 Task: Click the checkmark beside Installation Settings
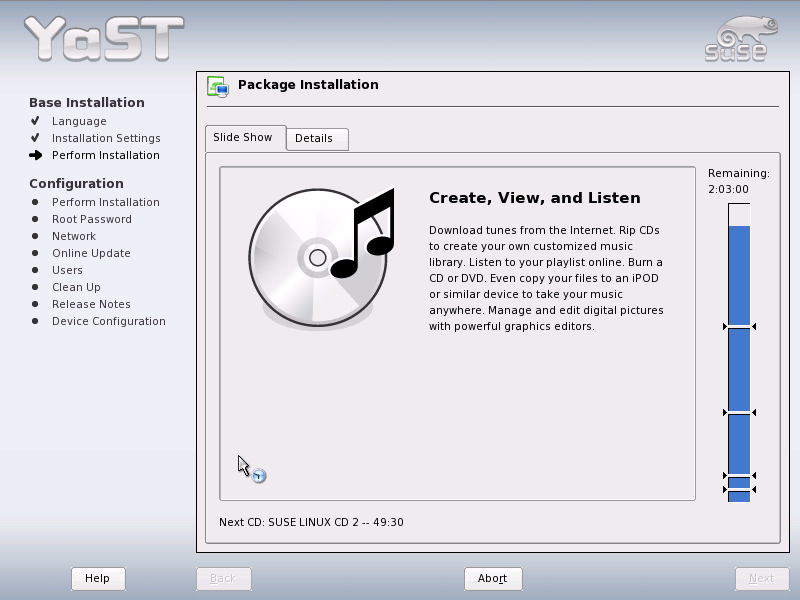coord(35,138)
